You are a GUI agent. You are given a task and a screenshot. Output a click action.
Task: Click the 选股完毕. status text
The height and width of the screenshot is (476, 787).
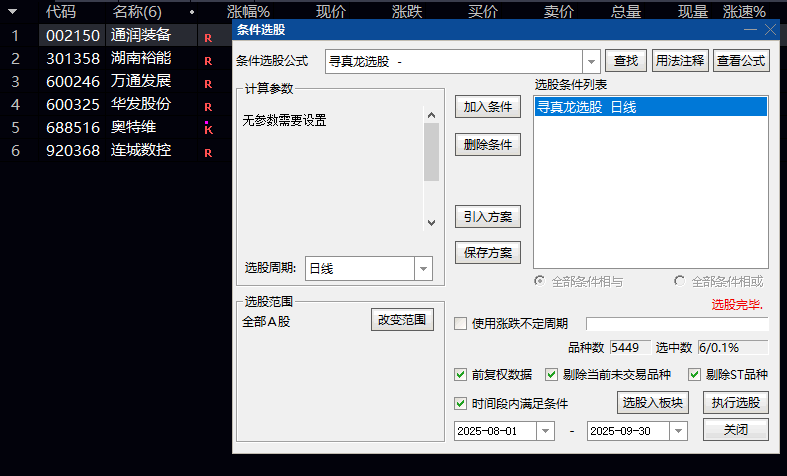pyautogui.click(x=737, y=305)
